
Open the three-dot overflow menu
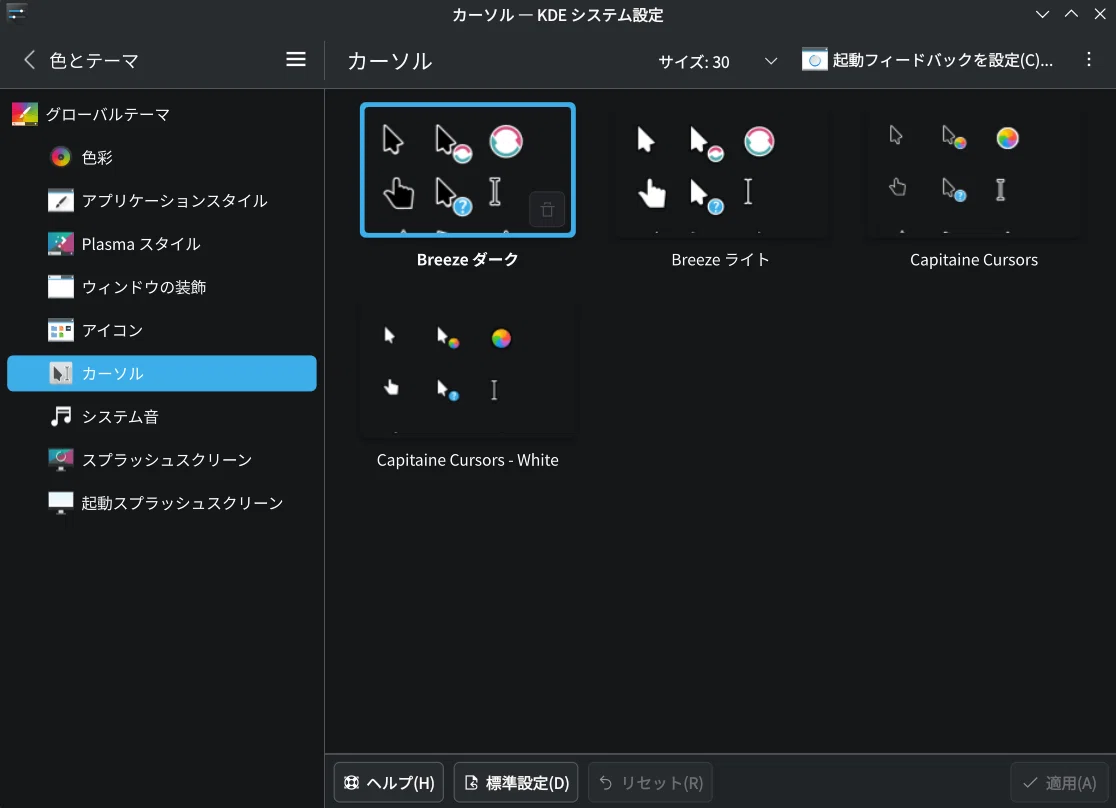click(x=1088, y=60)
